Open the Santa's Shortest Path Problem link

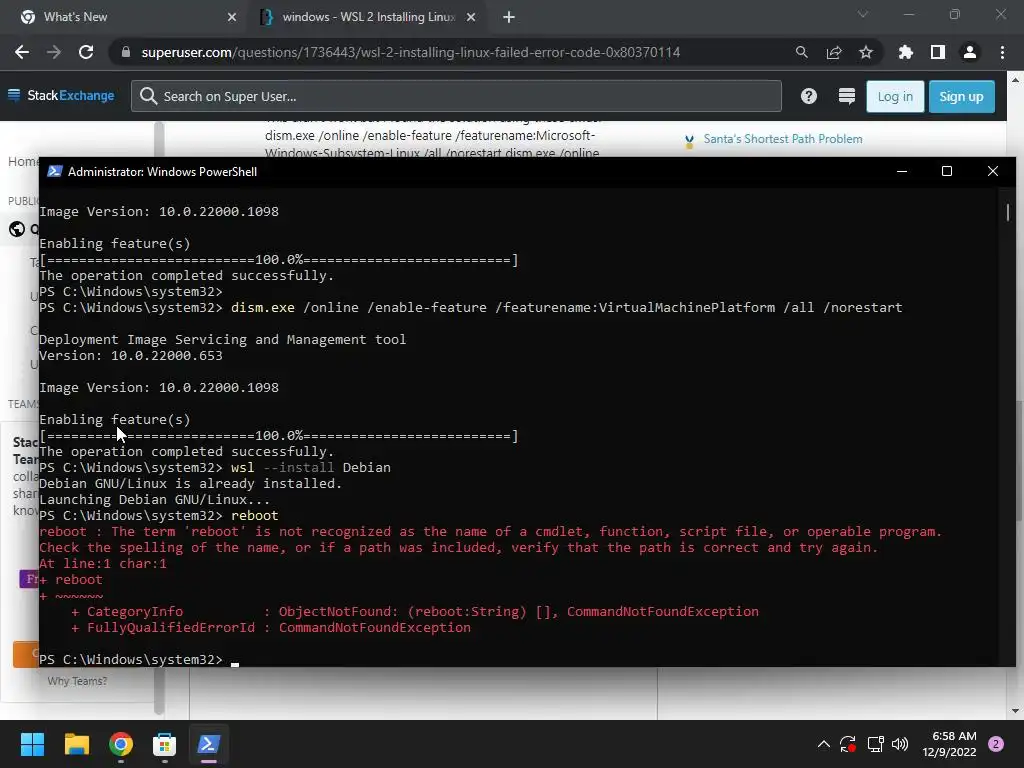pyautogui.click(x=782, y=139)
